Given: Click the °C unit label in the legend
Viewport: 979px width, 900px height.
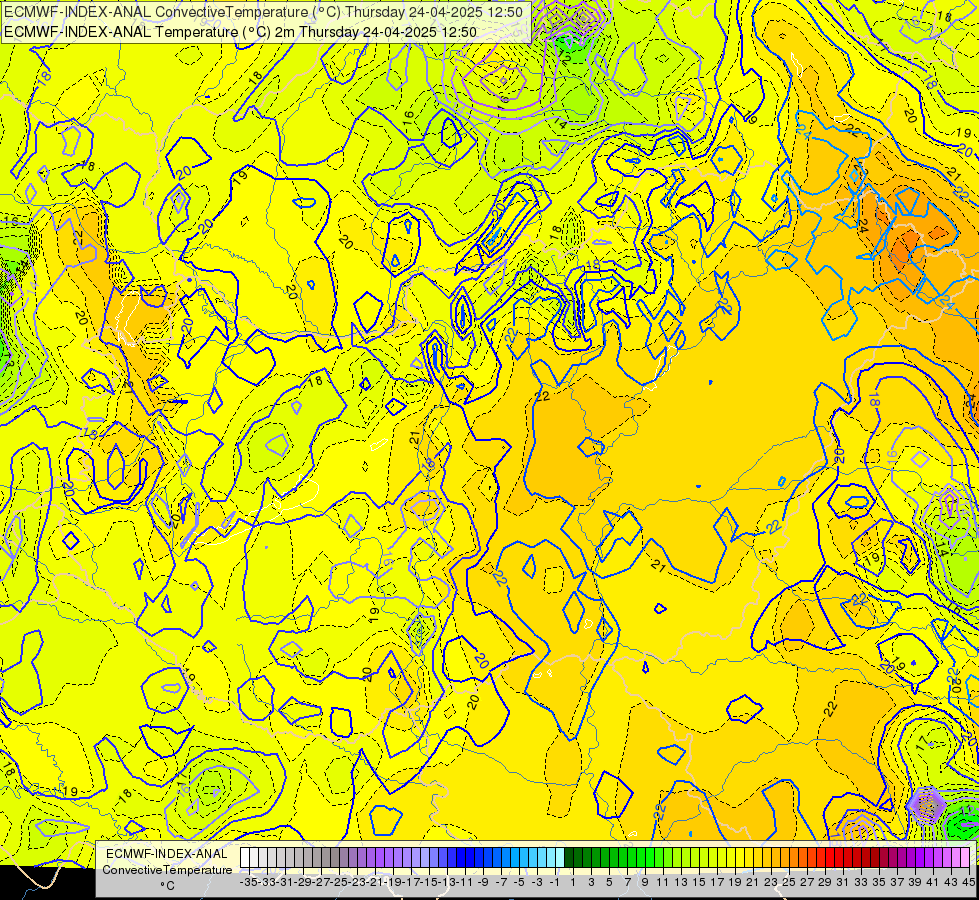Looking at the screenshot, I should [167, 885].
